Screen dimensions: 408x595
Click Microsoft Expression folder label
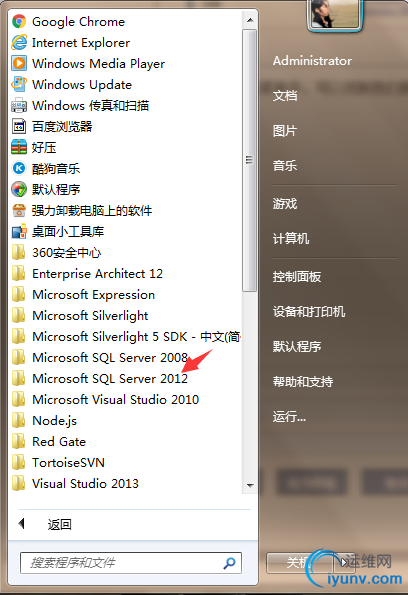[94, 294]
